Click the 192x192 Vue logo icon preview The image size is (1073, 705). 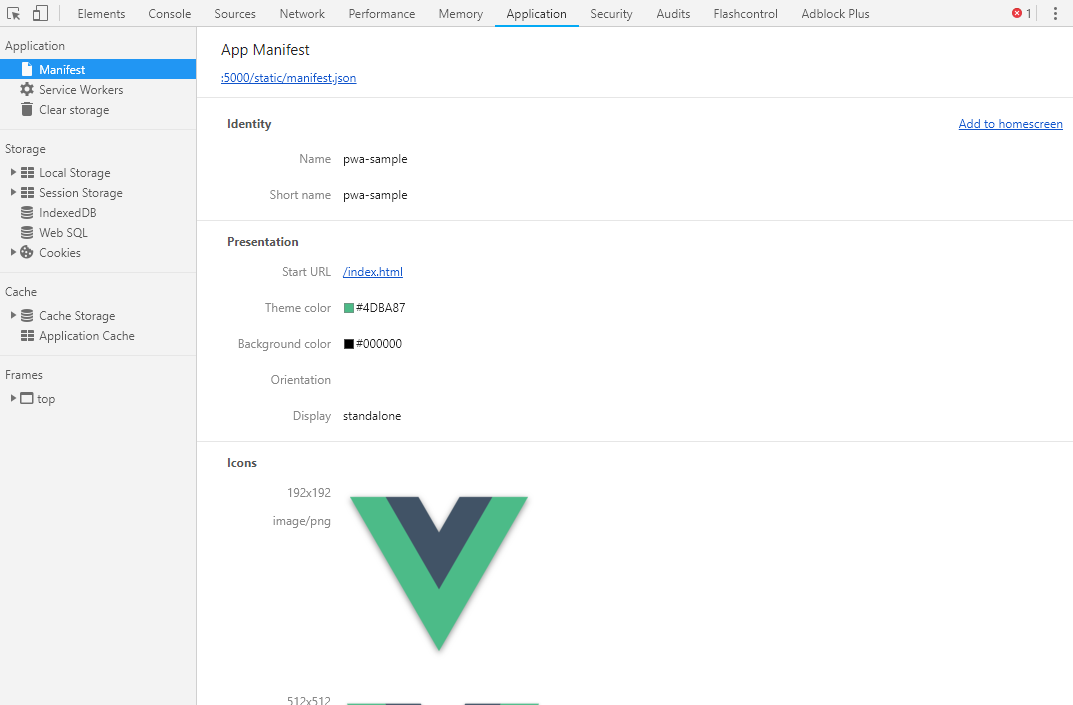(439, 574)
